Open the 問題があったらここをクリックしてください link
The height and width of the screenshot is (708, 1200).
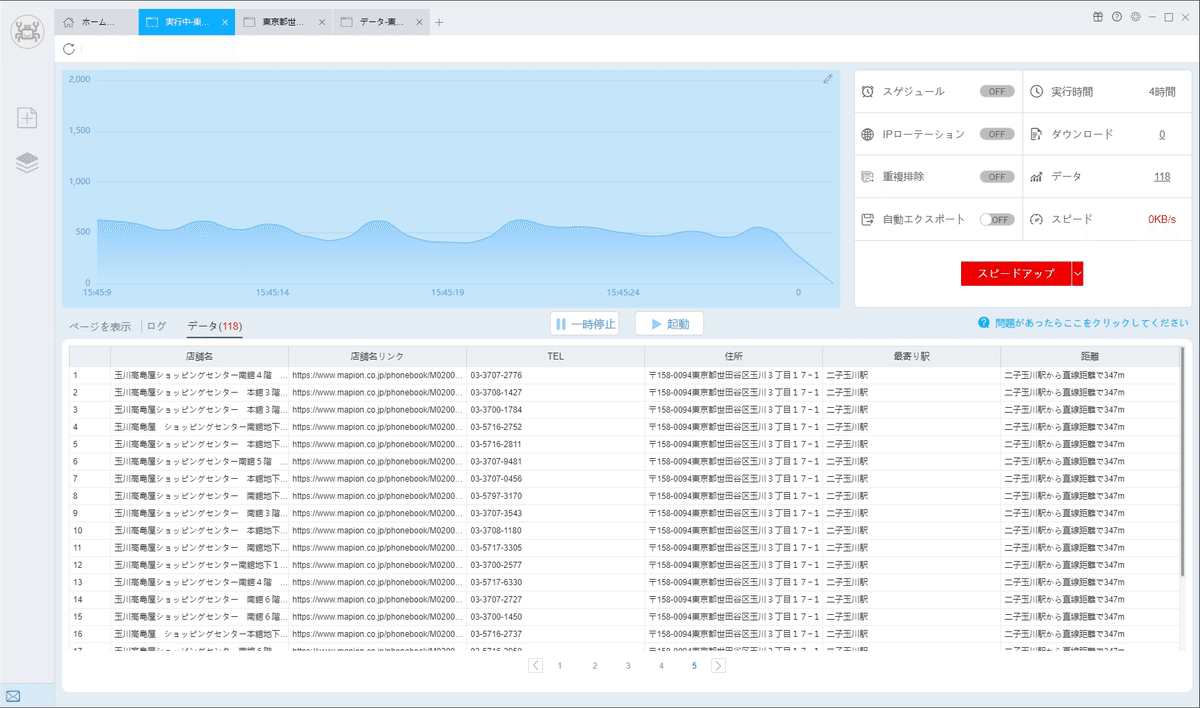pos(1092,323)
